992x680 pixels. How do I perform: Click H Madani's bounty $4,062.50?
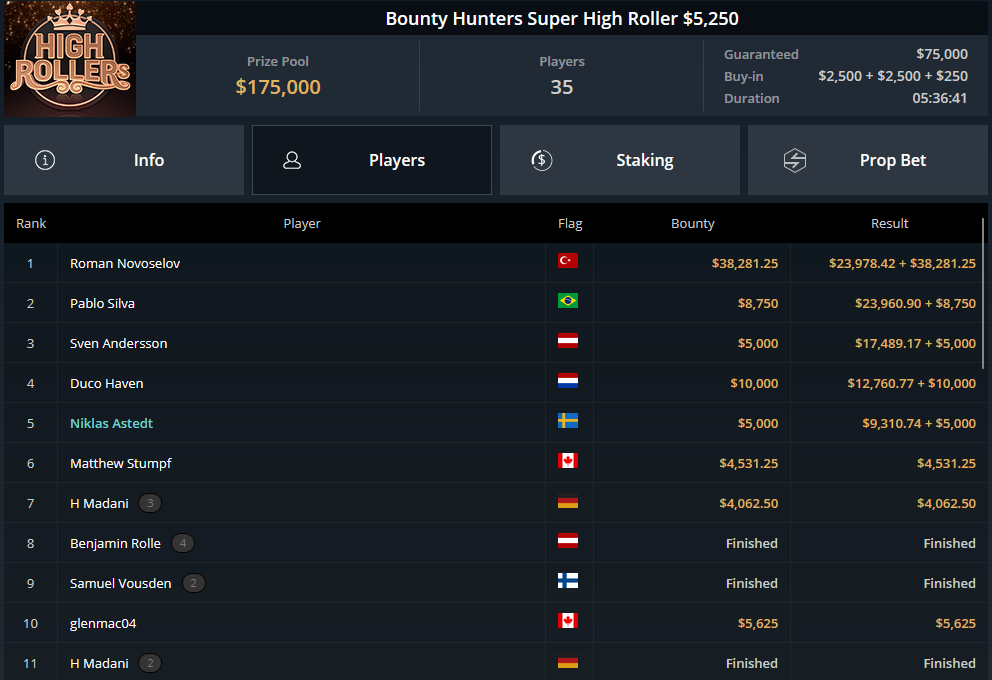pyautogui.click(x=748, y=503)
